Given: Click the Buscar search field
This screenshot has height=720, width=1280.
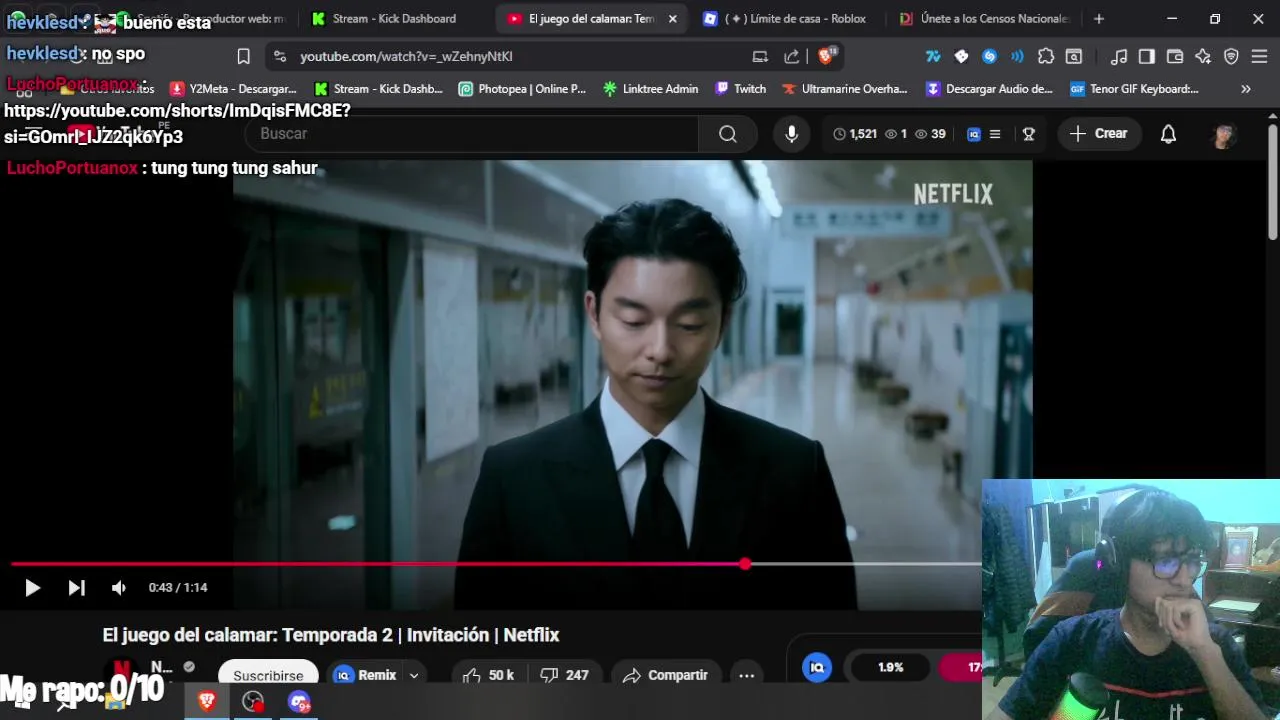Looking at the screenshot, I should pyautogui.click(x=470, y=134).
